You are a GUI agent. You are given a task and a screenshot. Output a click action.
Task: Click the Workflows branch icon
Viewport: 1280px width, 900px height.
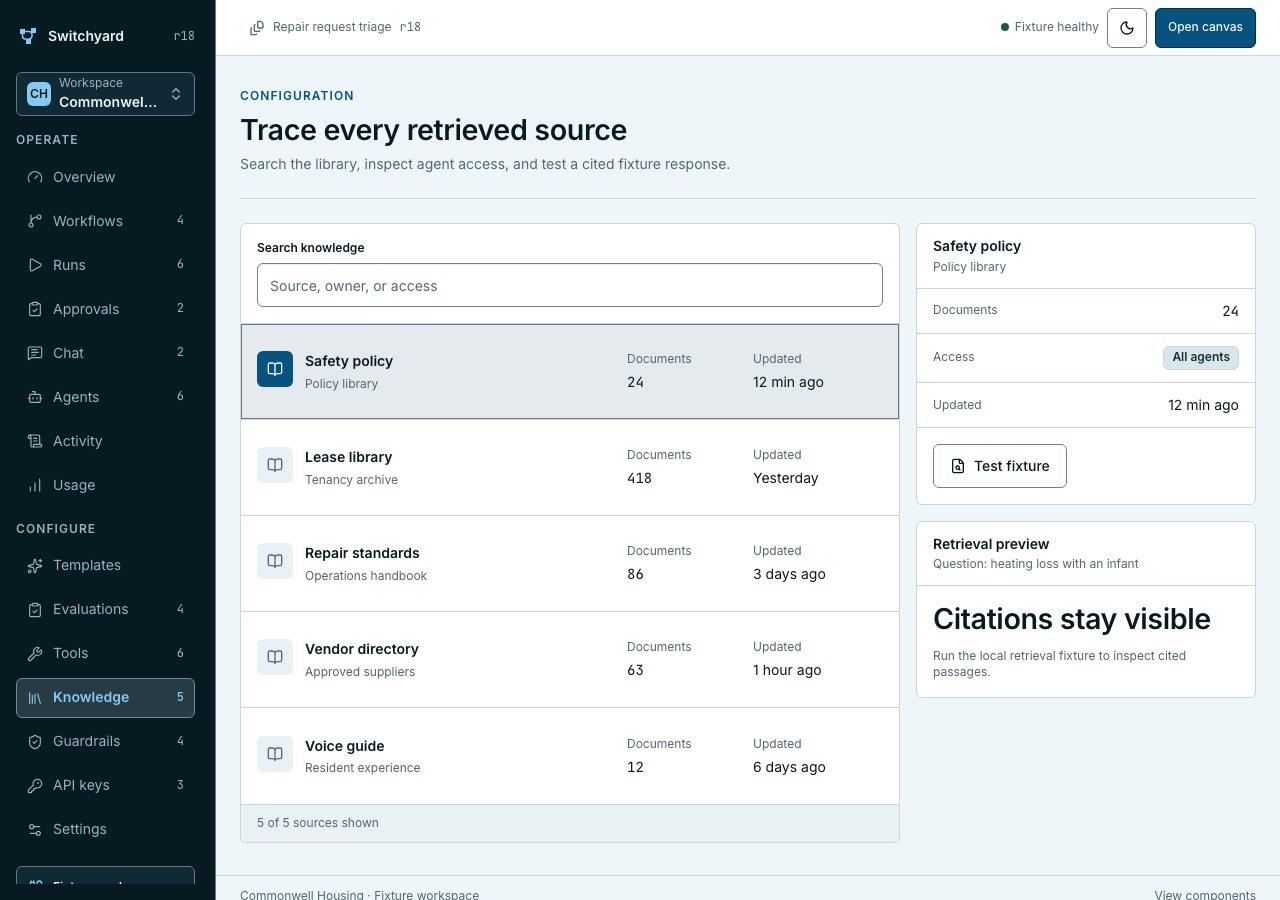pos(35,221)
